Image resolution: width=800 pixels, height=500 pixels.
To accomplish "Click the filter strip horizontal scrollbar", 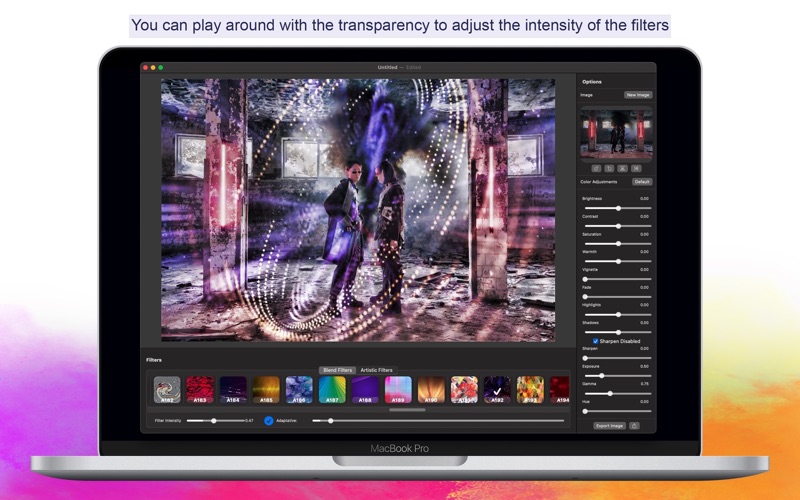I will pyautogui.click(x=407, y=410).
